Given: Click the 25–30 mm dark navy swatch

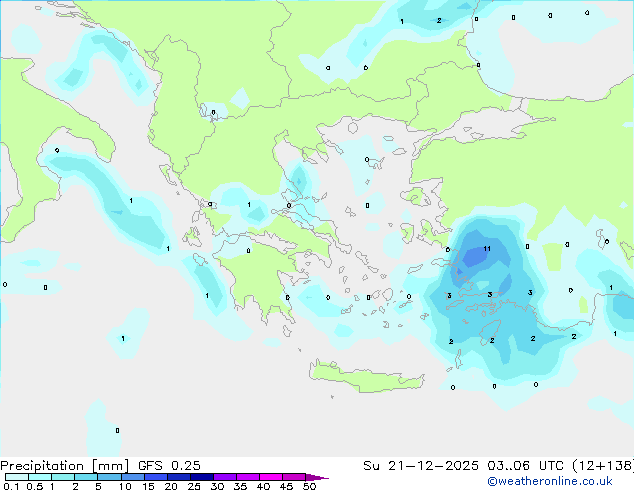Looking at the screenshot, I should pyautogui.click(x=201, y=477).
